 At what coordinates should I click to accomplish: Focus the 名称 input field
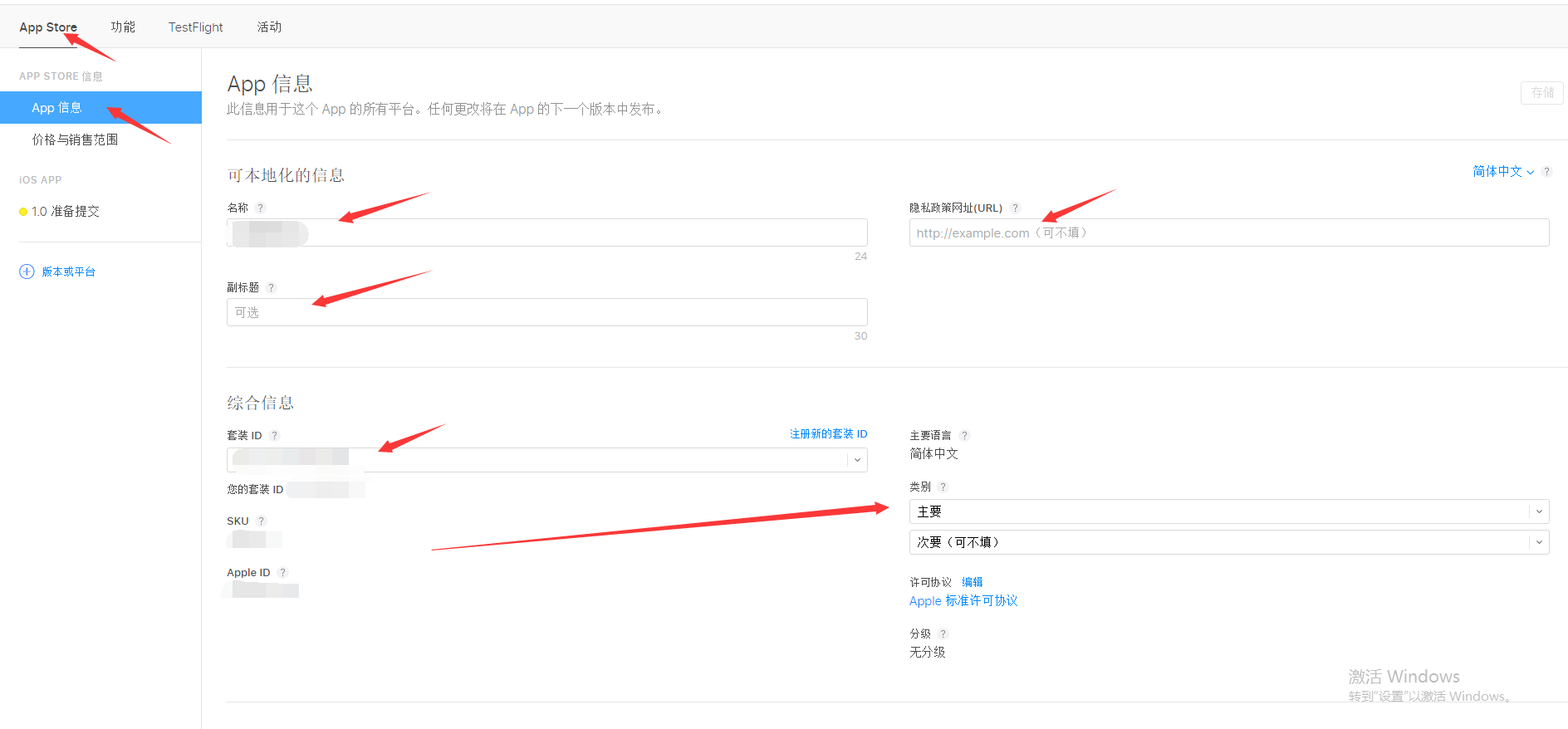547,232
